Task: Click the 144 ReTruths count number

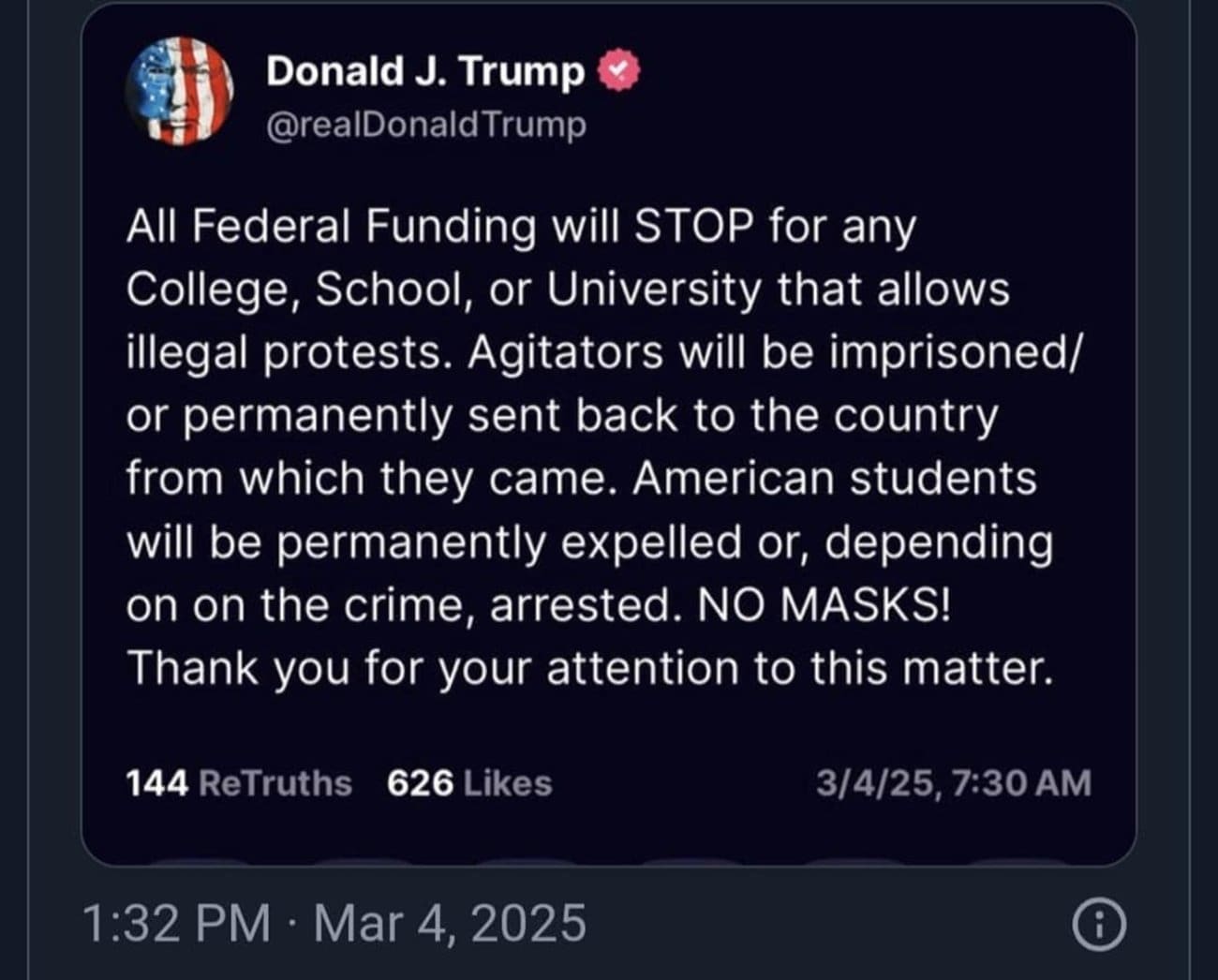Action: [x=157, y=783]
